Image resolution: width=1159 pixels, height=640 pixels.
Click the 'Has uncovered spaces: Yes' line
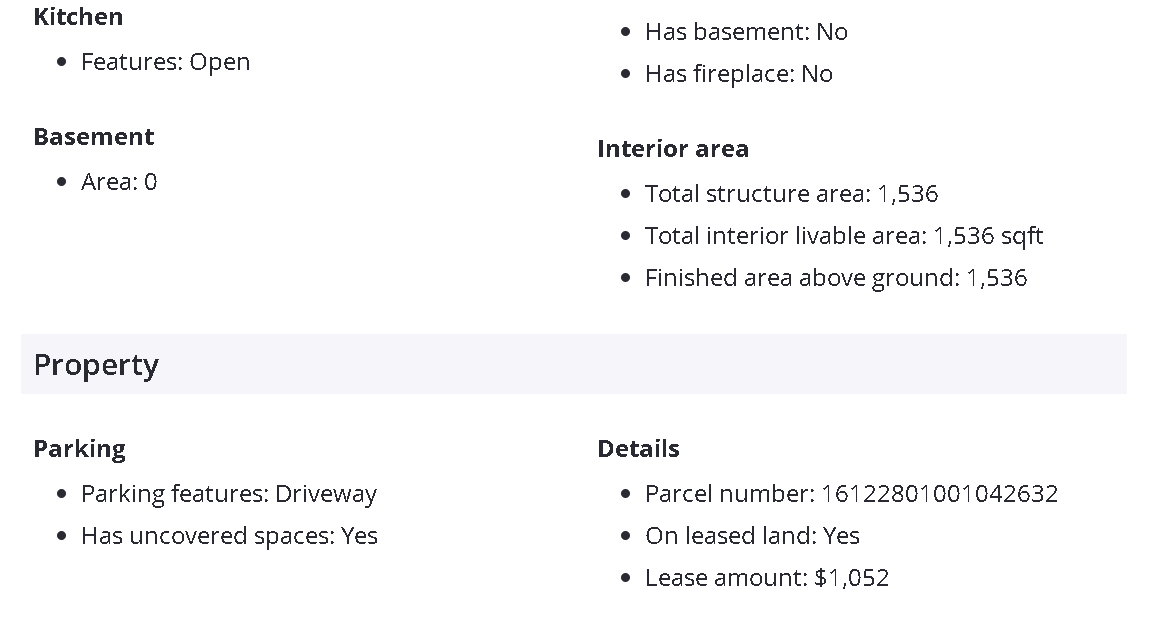tap(229, 536)
